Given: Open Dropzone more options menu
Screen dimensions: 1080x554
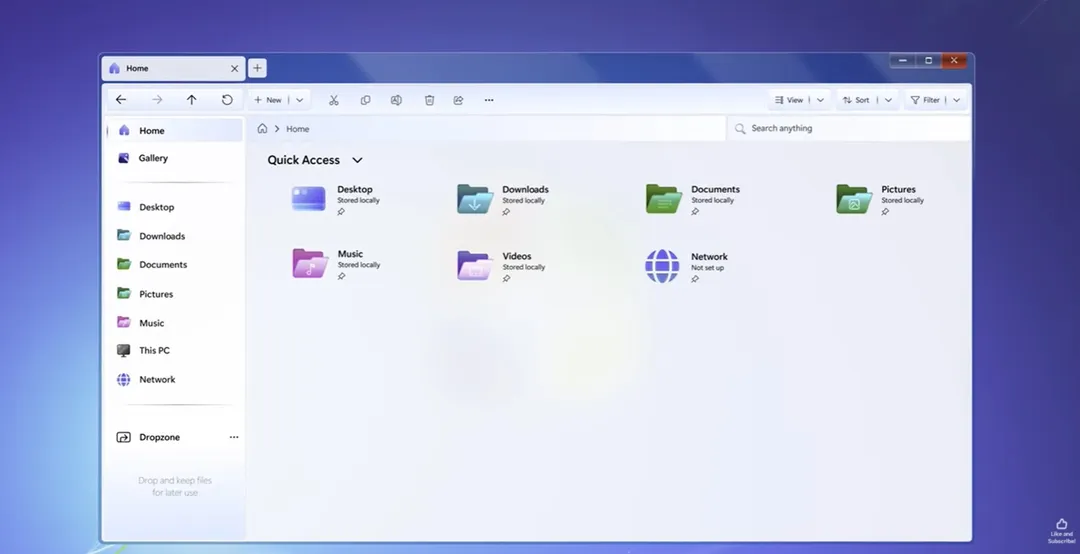Looking at the screenshot, I should [x=234, y=437].
